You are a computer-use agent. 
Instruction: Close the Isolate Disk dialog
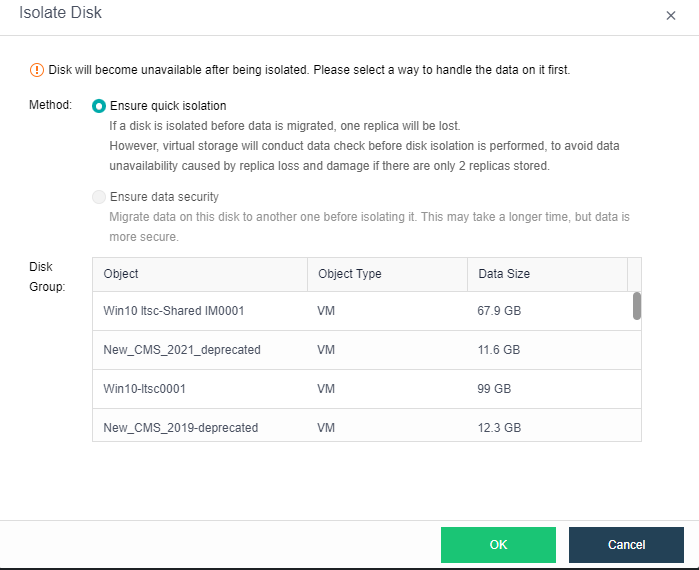[670, 16]
